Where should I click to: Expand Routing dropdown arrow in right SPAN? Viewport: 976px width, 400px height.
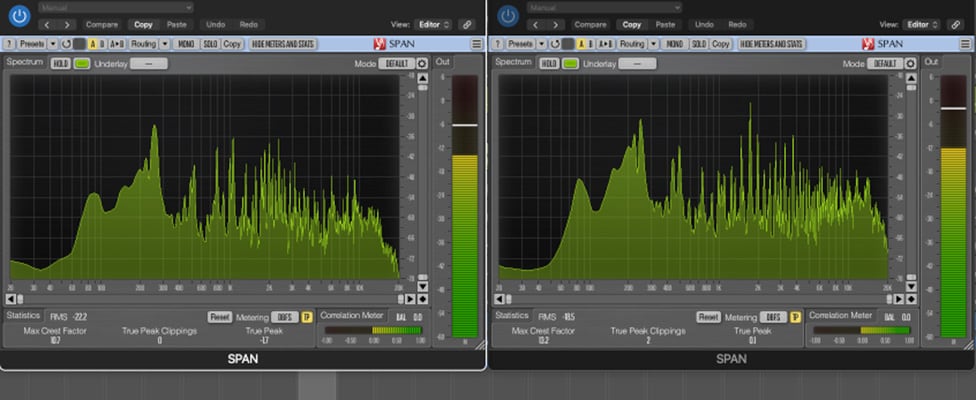click(x=654, y=44)
